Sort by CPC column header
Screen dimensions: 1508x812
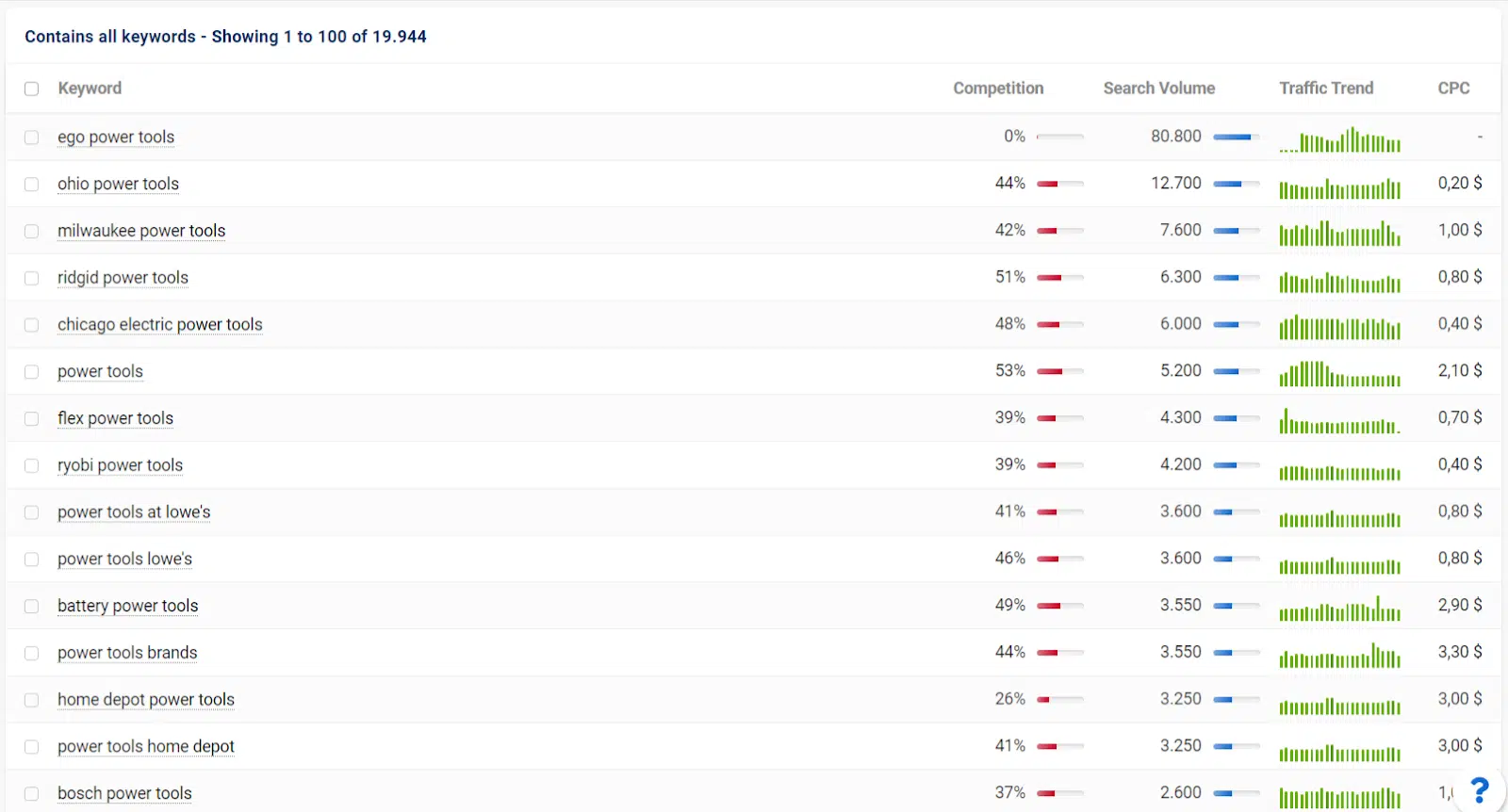tap(1452, 89)
